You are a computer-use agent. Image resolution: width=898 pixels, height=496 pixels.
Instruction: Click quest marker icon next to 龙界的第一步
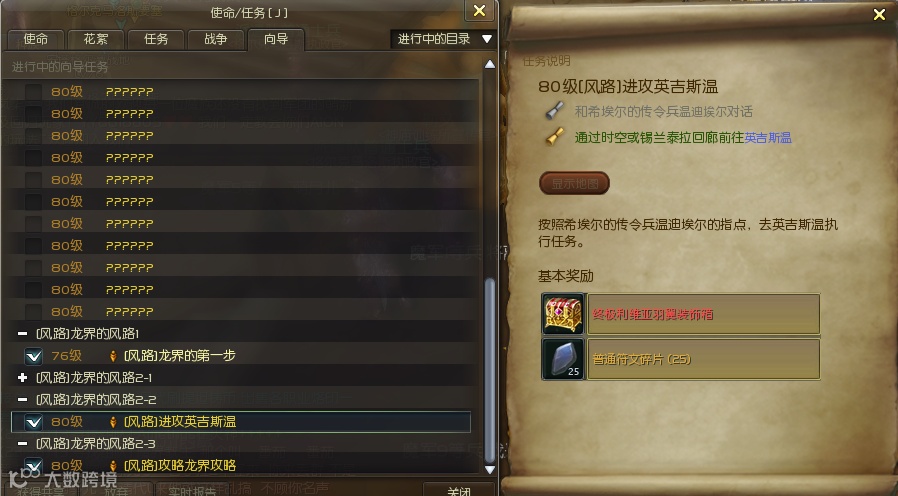pos(113,356)
